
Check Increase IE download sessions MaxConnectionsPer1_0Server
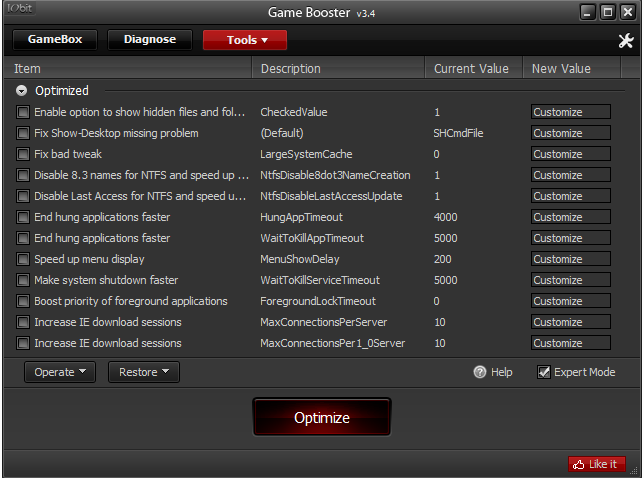[x=23, y=343]
